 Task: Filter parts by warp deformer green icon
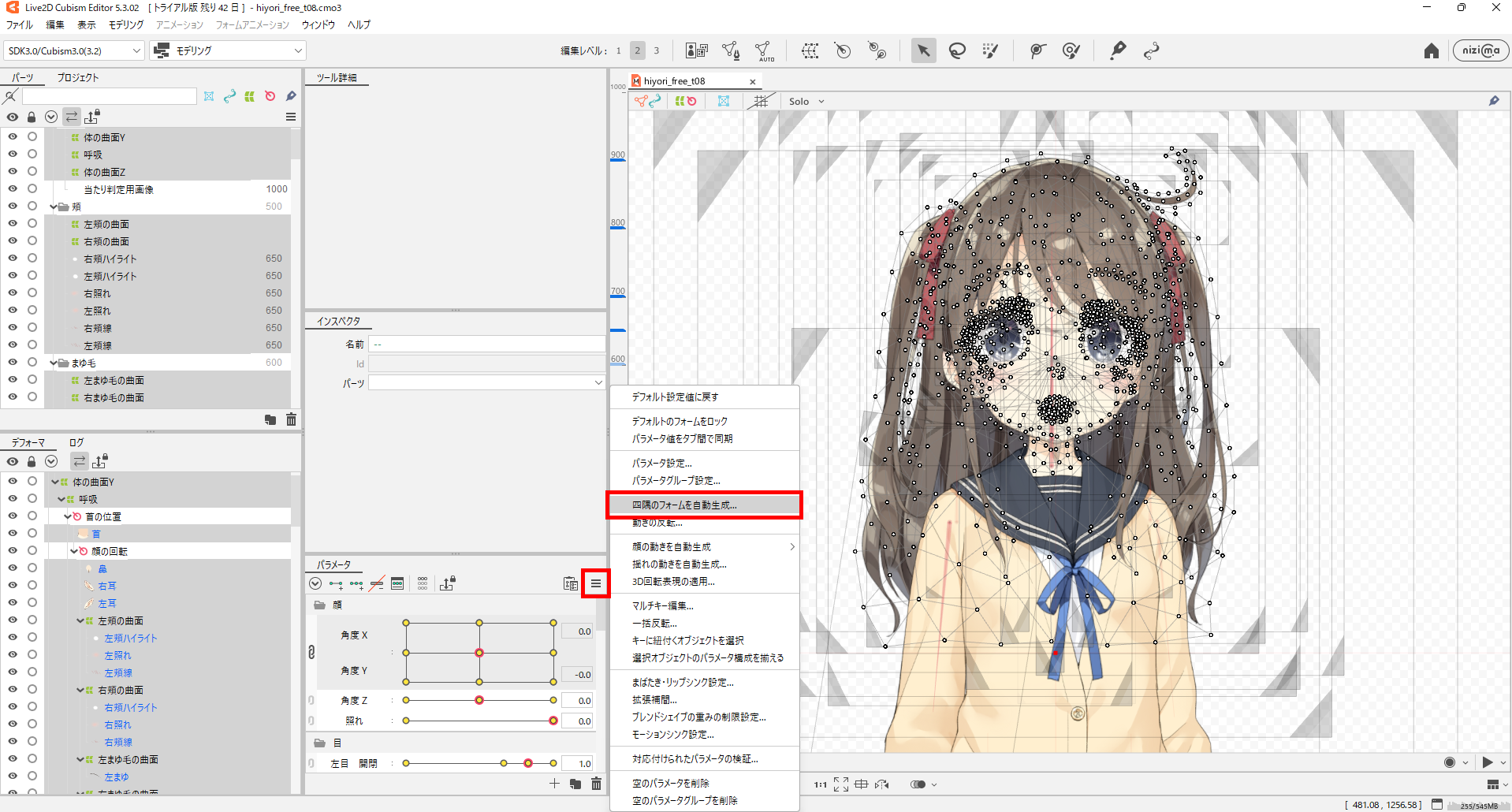click(x=250, y=96)
